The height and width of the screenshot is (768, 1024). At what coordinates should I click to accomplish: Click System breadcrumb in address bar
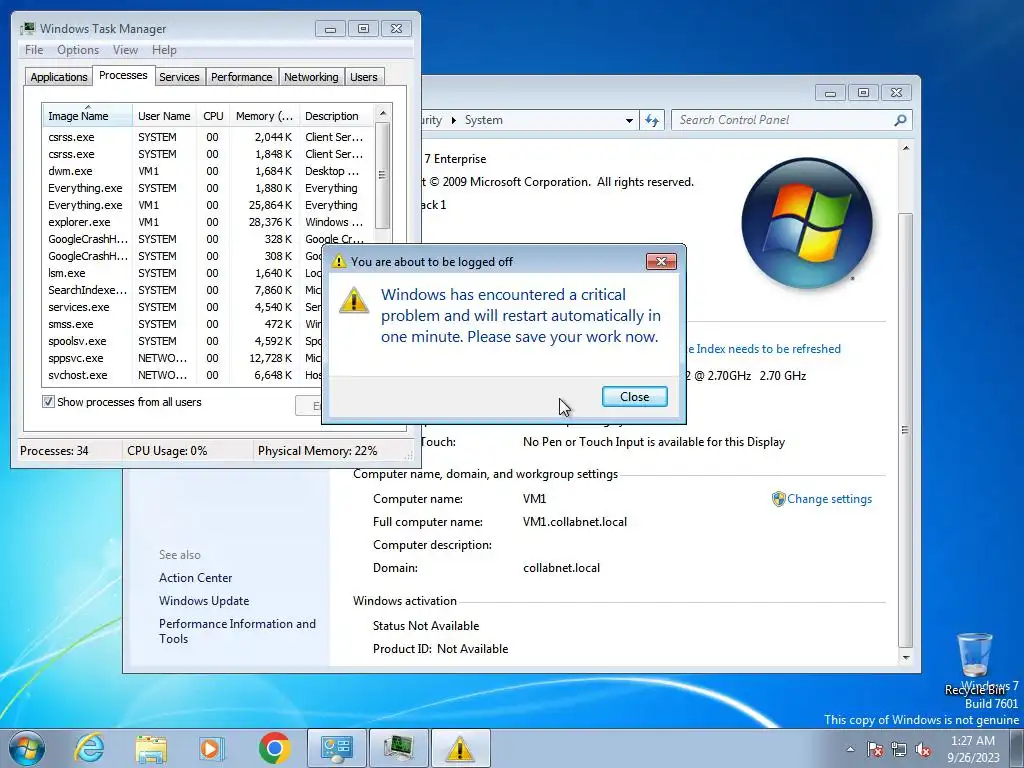coord(484,120)
